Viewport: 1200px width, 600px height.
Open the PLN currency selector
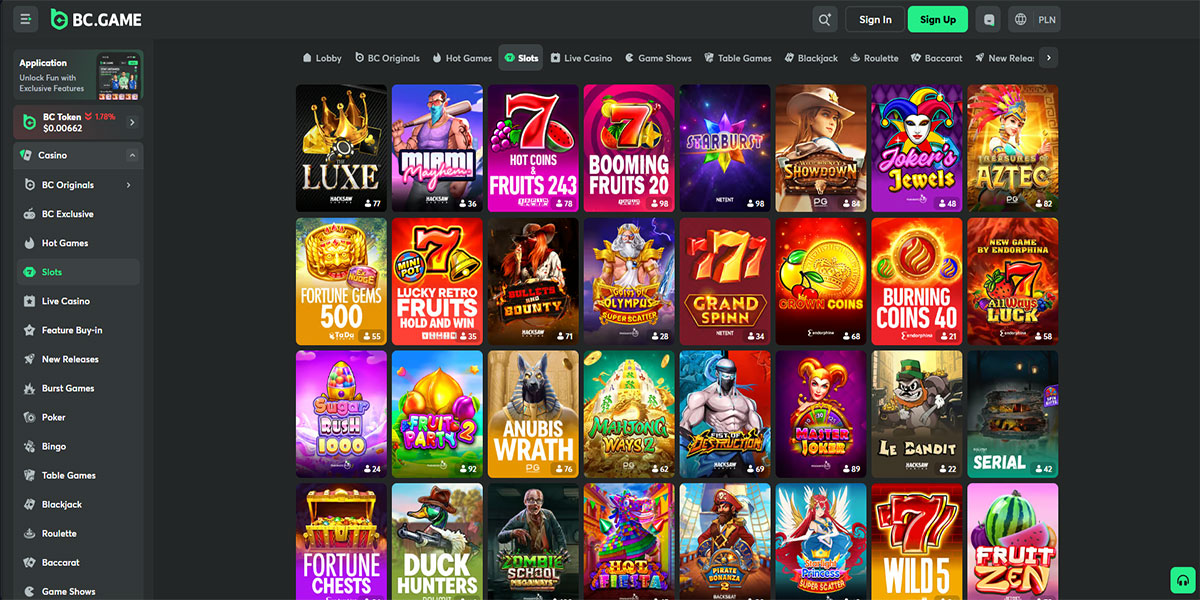[1047, 19]
